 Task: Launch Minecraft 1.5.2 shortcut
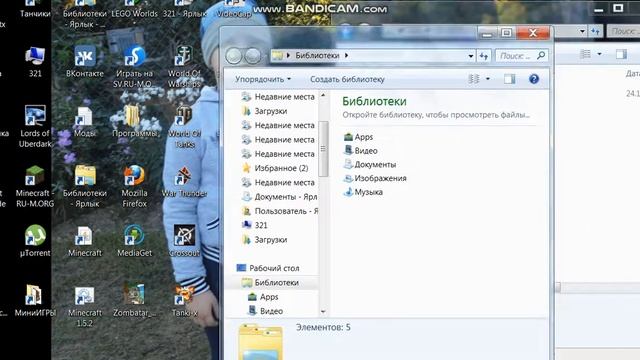[x=85, y=306]
